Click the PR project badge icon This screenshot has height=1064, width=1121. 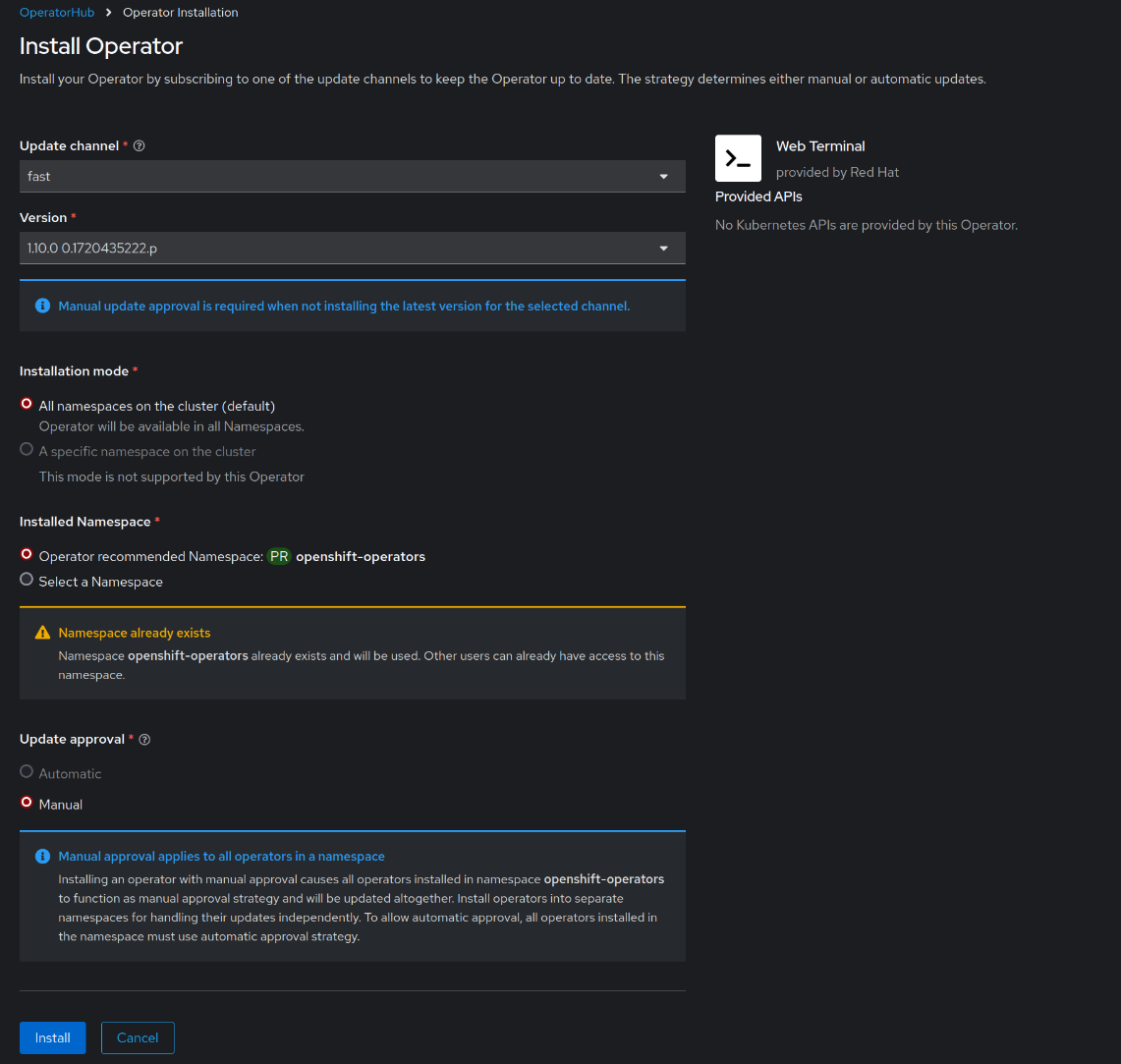[x=279, y=556]
